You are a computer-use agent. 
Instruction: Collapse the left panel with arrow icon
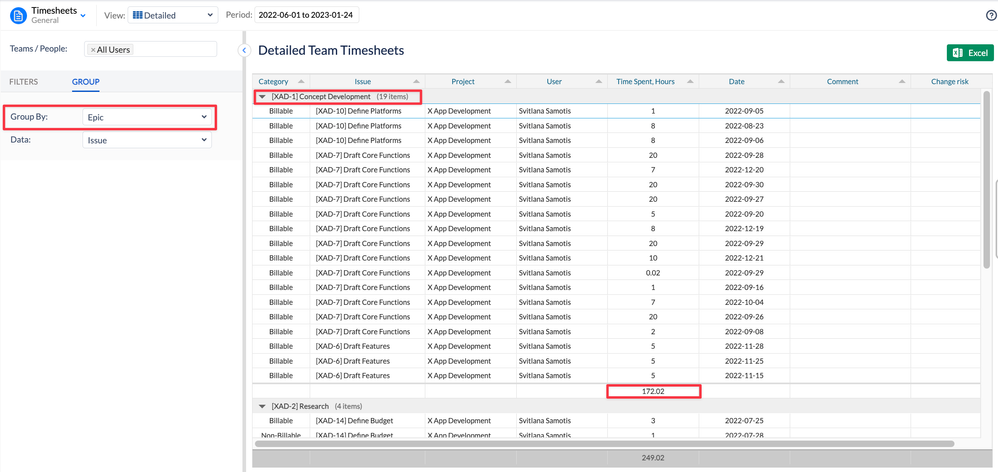click(242, 50)
